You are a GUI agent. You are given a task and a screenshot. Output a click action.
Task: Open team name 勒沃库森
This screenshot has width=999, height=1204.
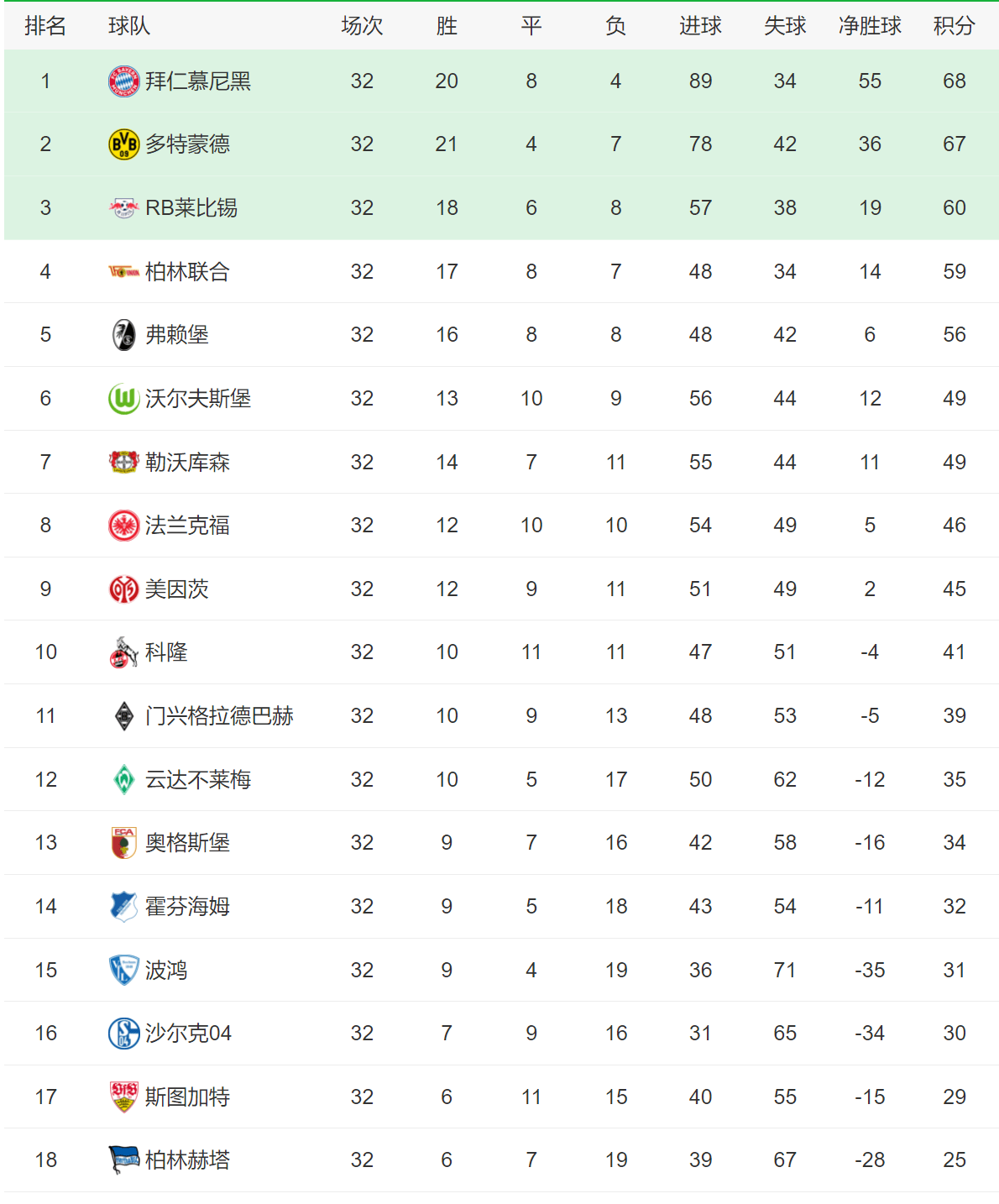coord(187,463)
